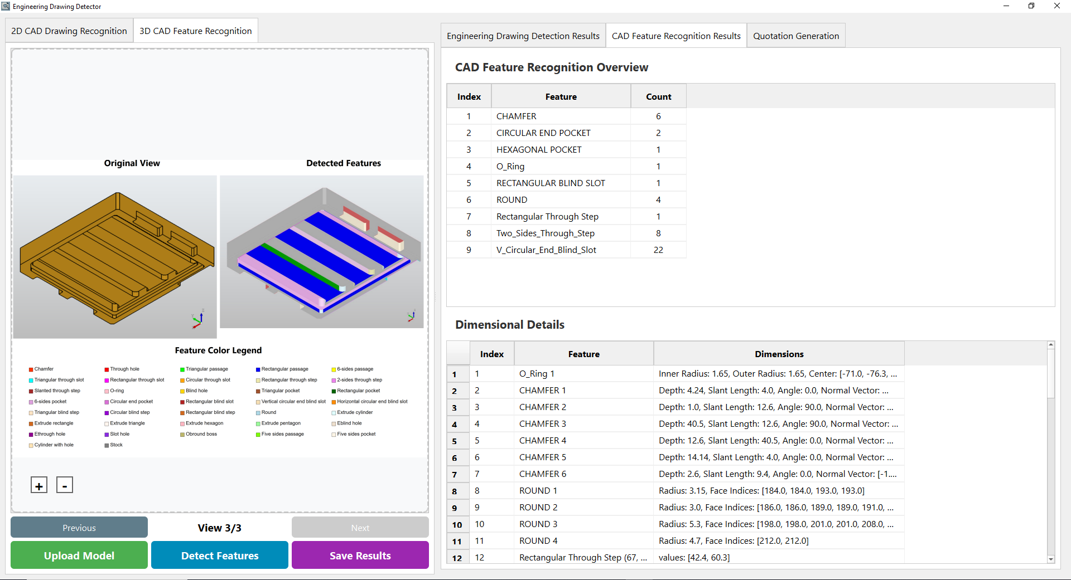Image resolution: width=1071 pixels, height=580 pixels.
Task: Click the Detected Features model rendering
Action: pos(322,252)
